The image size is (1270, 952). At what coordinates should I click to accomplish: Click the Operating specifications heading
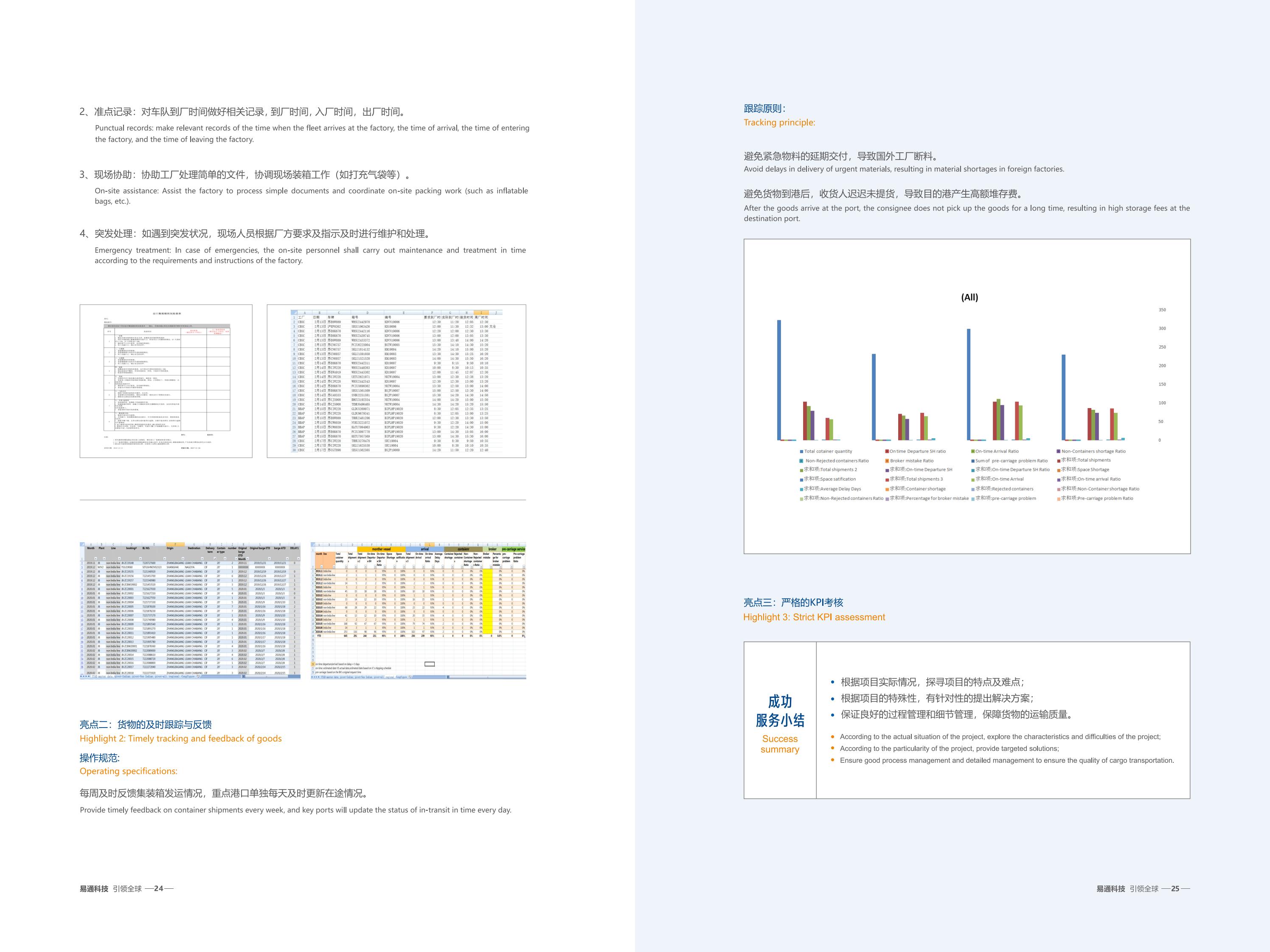[129, 771]
